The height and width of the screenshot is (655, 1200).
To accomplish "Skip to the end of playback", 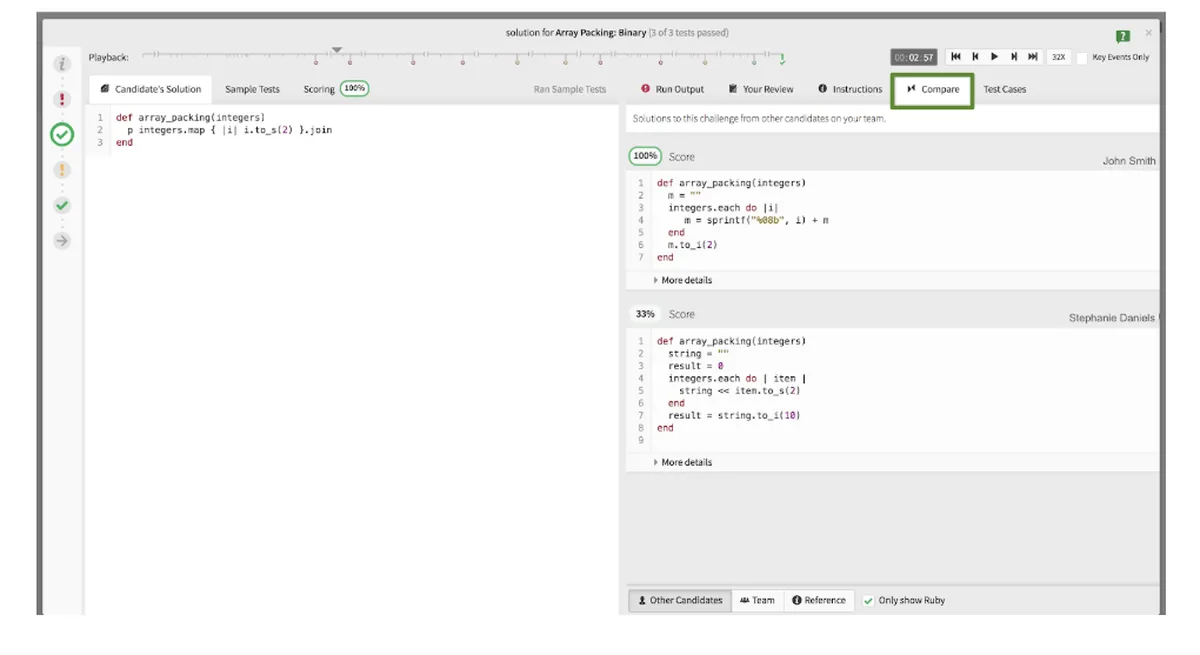I will tap(1032, 57).
